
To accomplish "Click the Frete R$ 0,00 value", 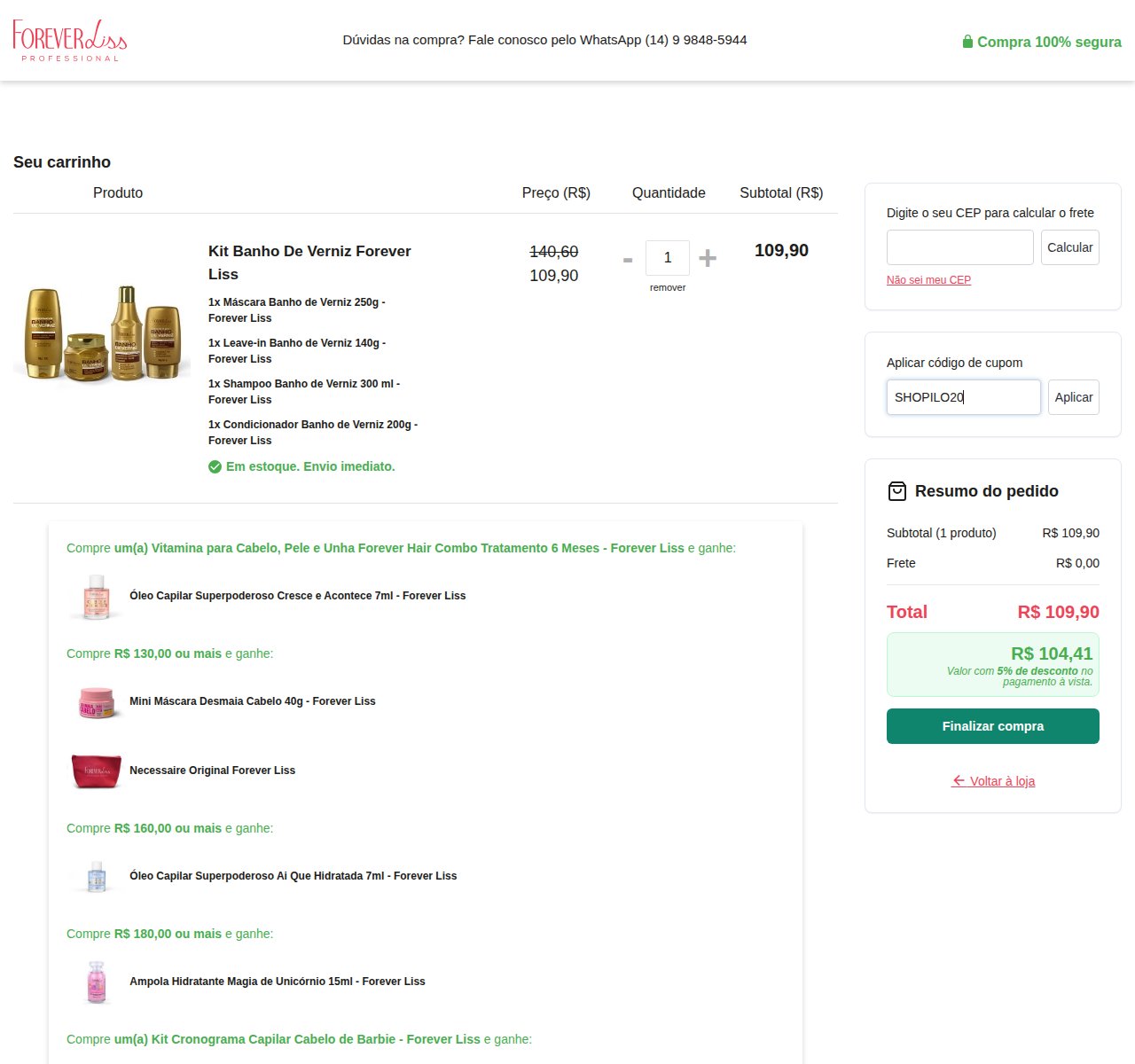I will tap(1077, 563).
